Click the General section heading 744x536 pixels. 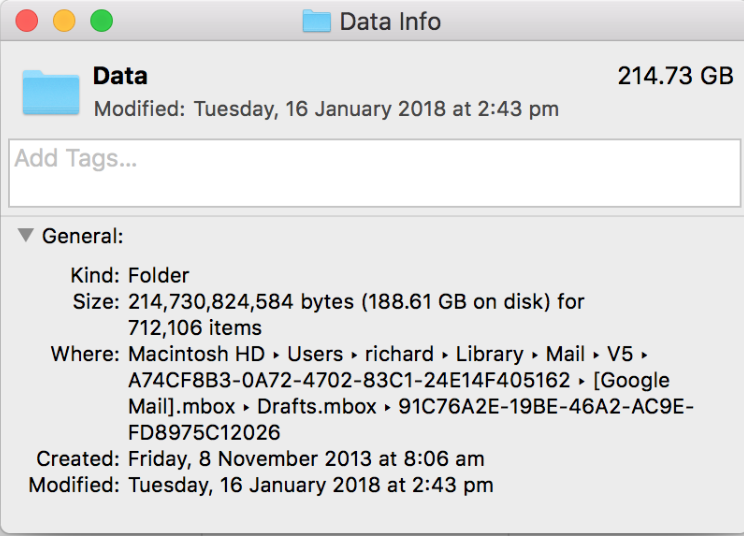click(x=82, y=237)
